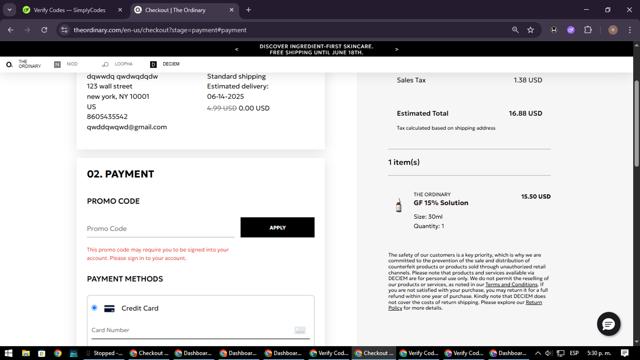Open the 'Stopped' taskbar window
This screenshot has width=640, height=360.
[x=104, y=353]
